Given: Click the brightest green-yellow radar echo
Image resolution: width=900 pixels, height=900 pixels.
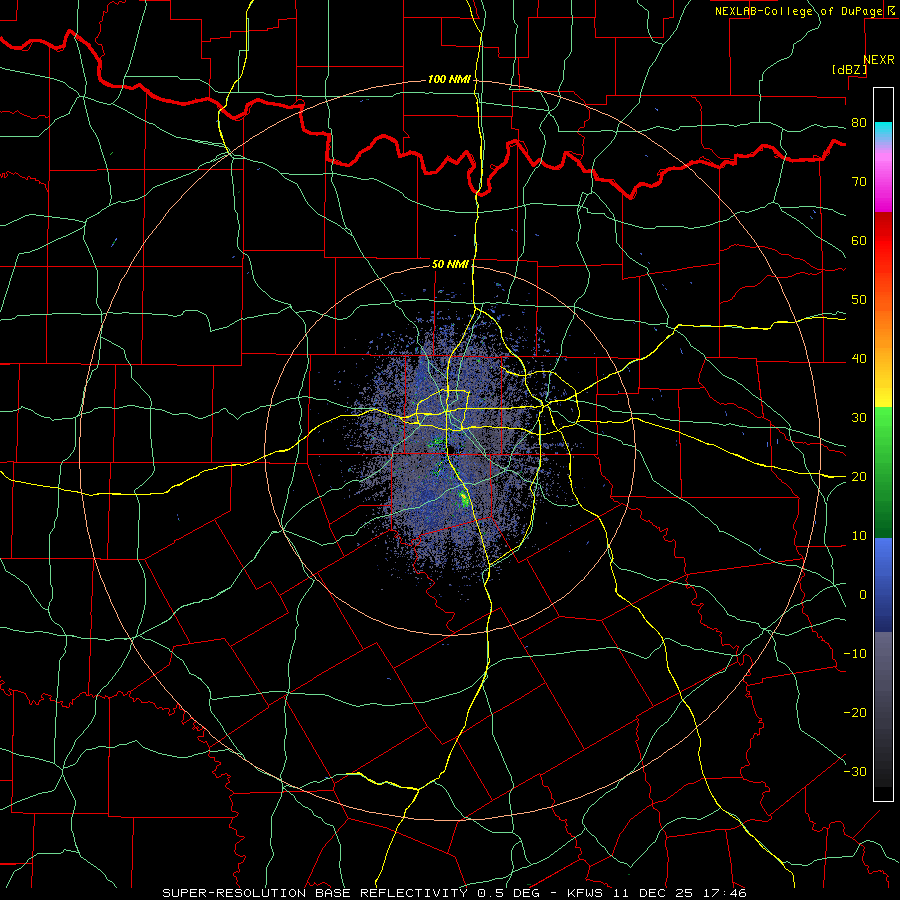Looking at the screenshot, I should click(464, 499).
